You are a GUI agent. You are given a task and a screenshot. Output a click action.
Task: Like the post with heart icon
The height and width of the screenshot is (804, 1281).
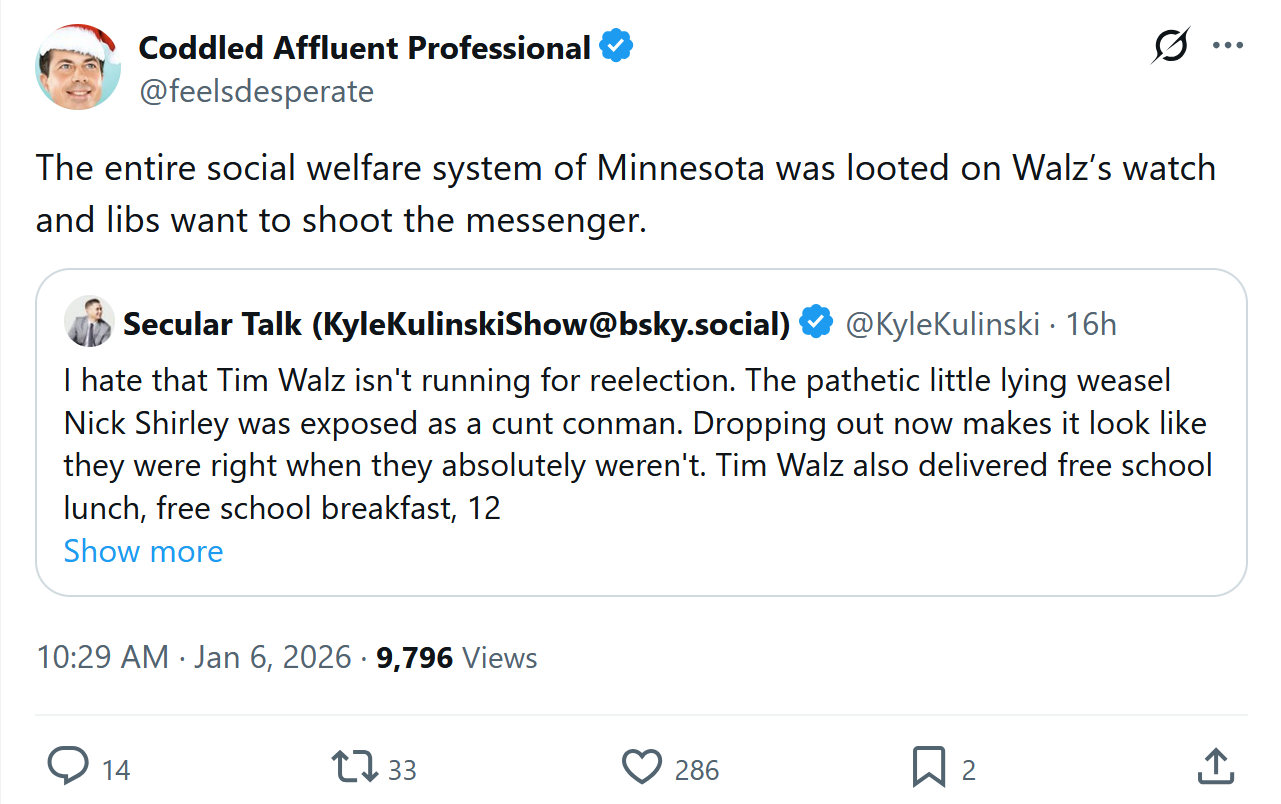pyautogui.click(x=641, y=767)
